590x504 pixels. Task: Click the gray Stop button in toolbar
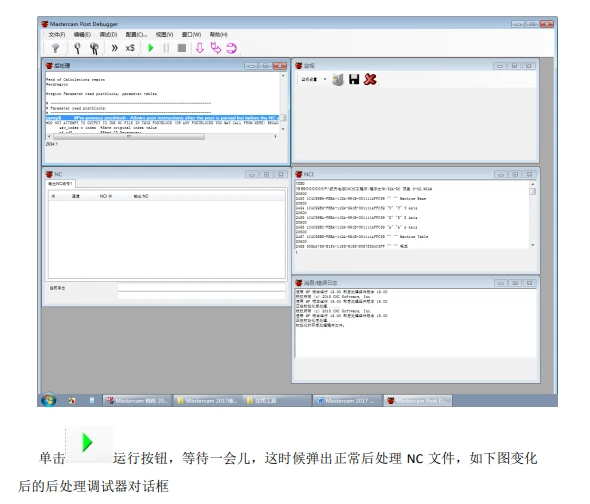[x=182, y=48]
